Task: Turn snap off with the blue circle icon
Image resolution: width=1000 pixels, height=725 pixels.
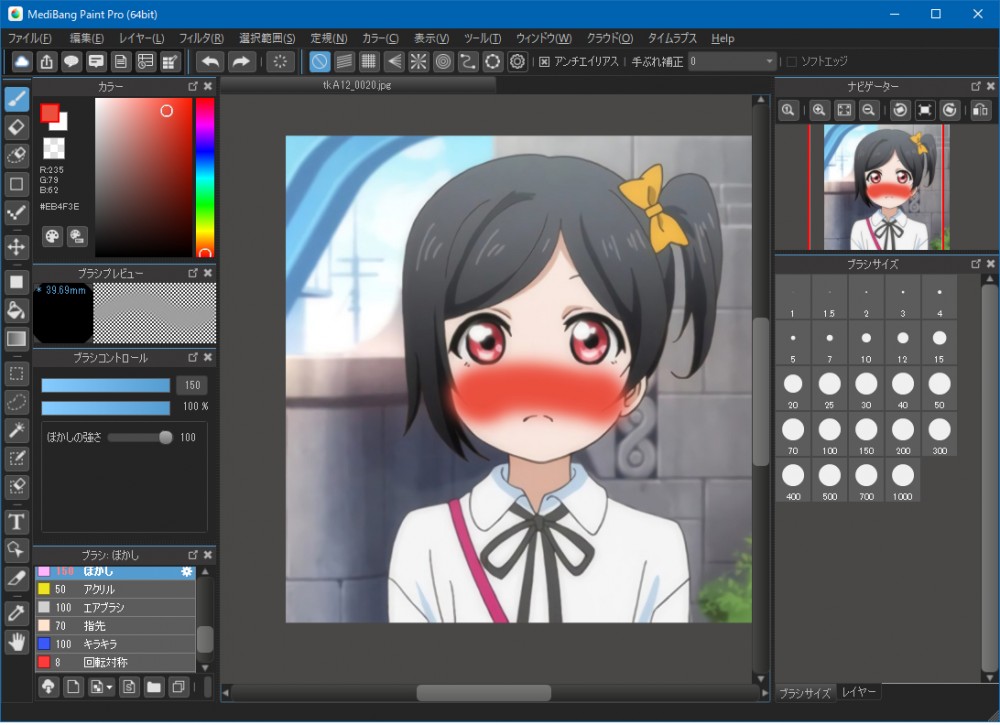Action: pos(320,62)
